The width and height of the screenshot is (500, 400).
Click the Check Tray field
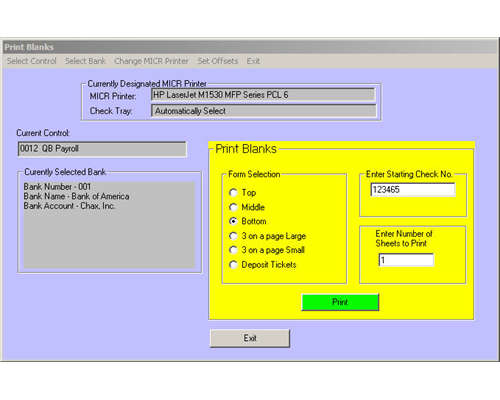pos(263,111)
